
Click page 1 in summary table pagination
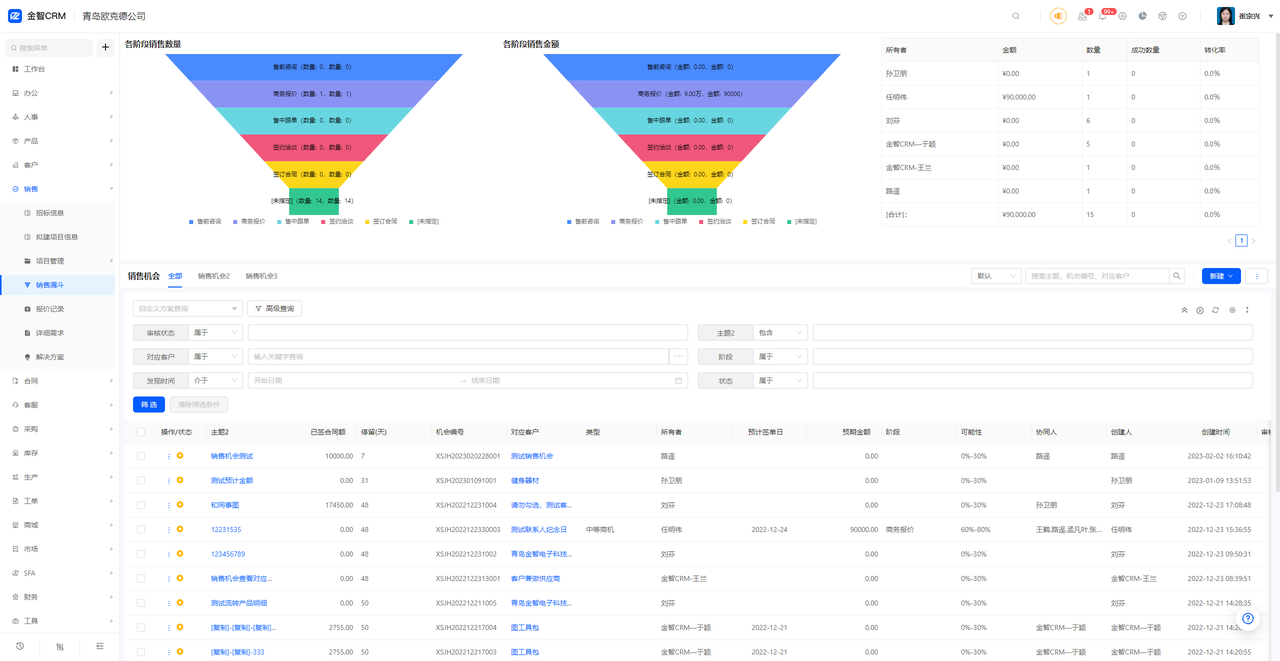pos(1241,240)
